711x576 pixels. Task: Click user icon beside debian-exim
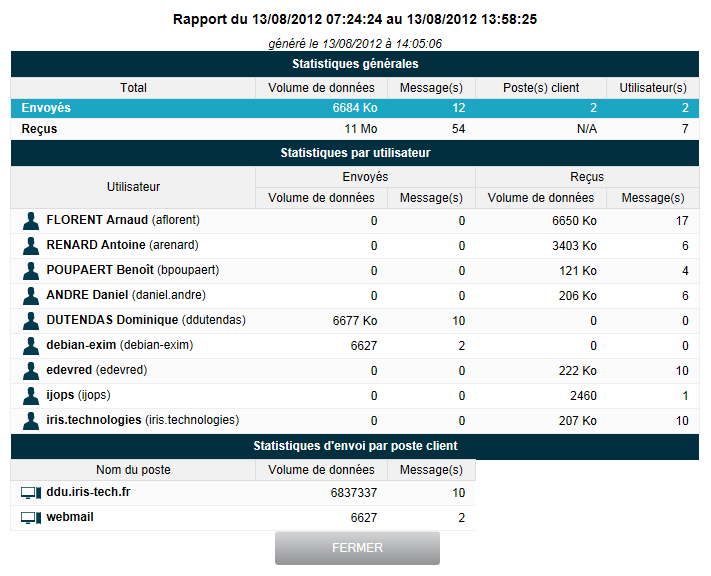pyautogui.click(x=31, y=346)
